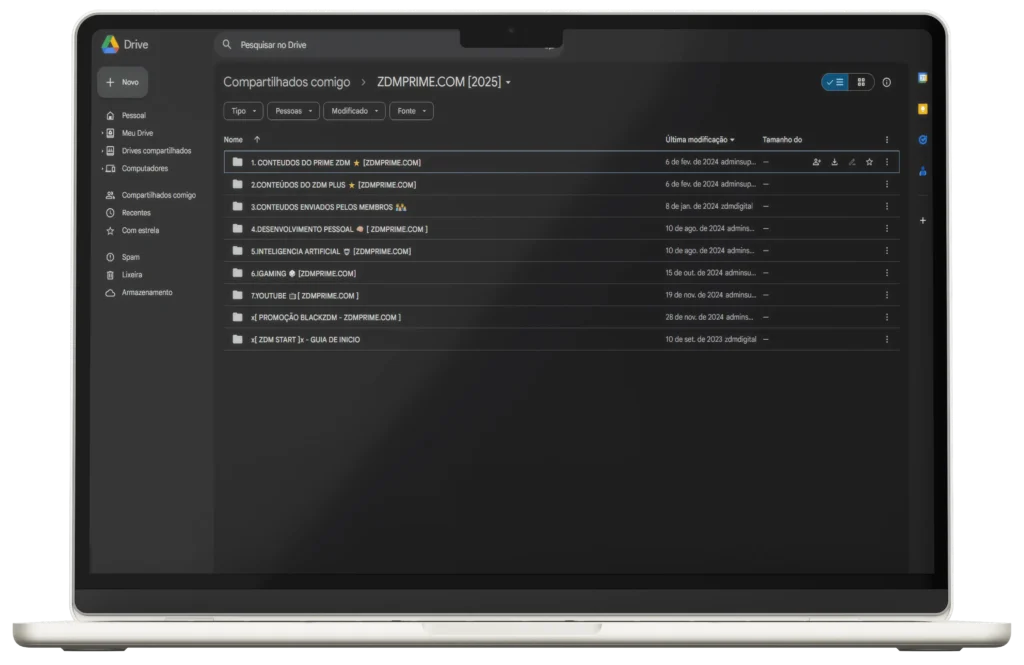
Task: Select Compartilhados comigo in the sidebar
Action: coord(158,195)
